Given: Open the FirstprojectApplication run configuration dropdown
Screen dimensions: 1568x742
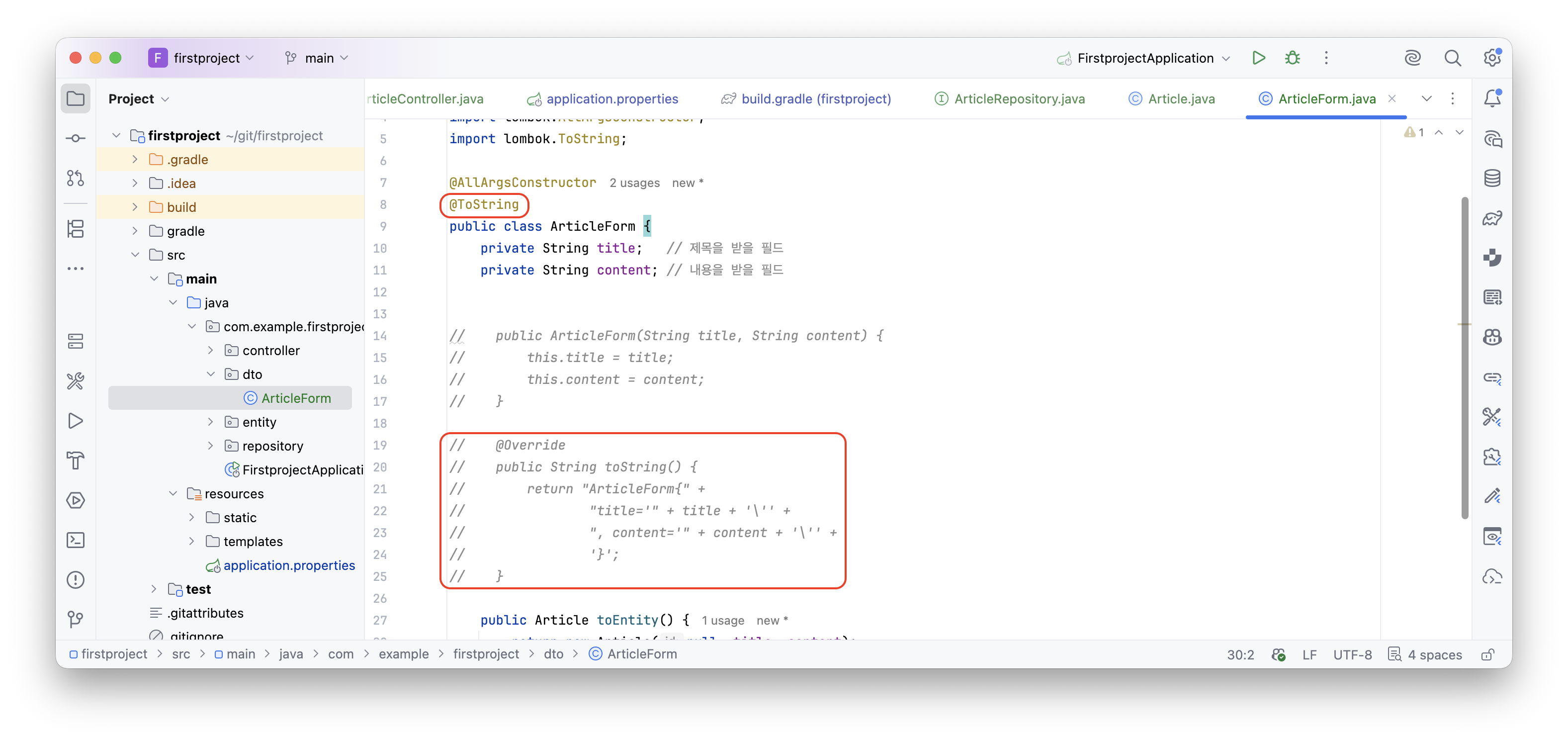Looking at the screenshot, I should 1144,58.
